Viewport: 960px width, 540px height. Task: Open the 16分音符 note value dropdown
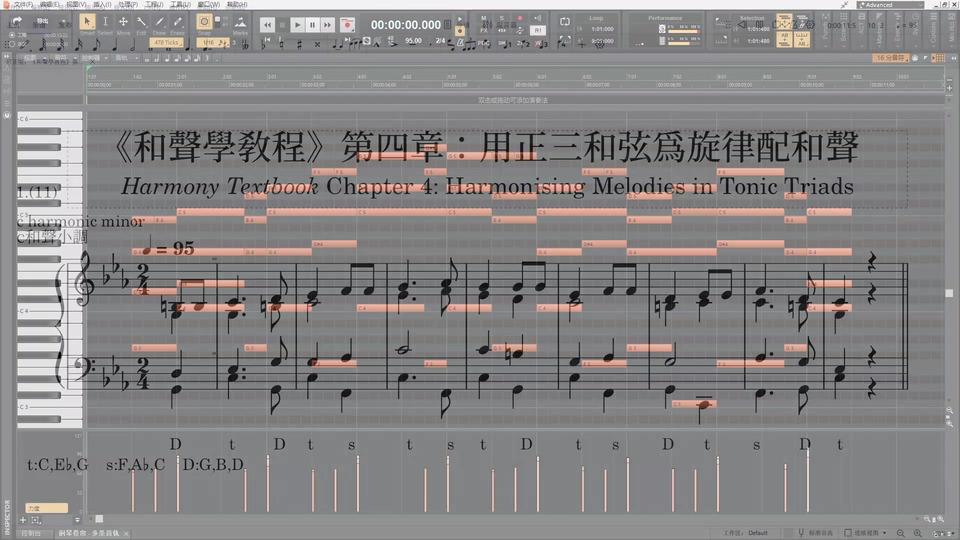(x=891, y=58)
